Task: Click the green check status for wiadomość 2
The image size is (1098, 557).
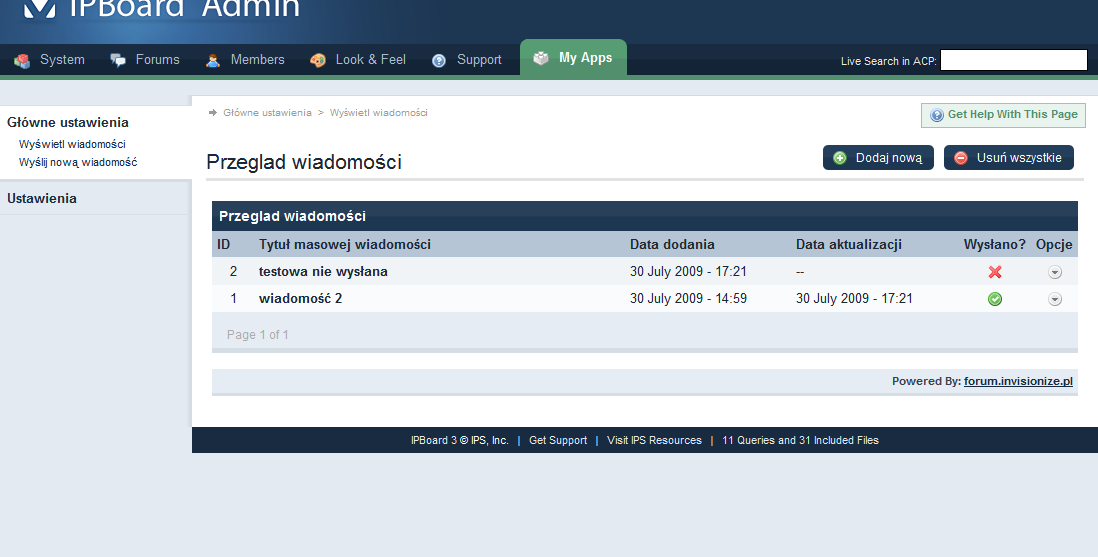Action: pos(994,299)
